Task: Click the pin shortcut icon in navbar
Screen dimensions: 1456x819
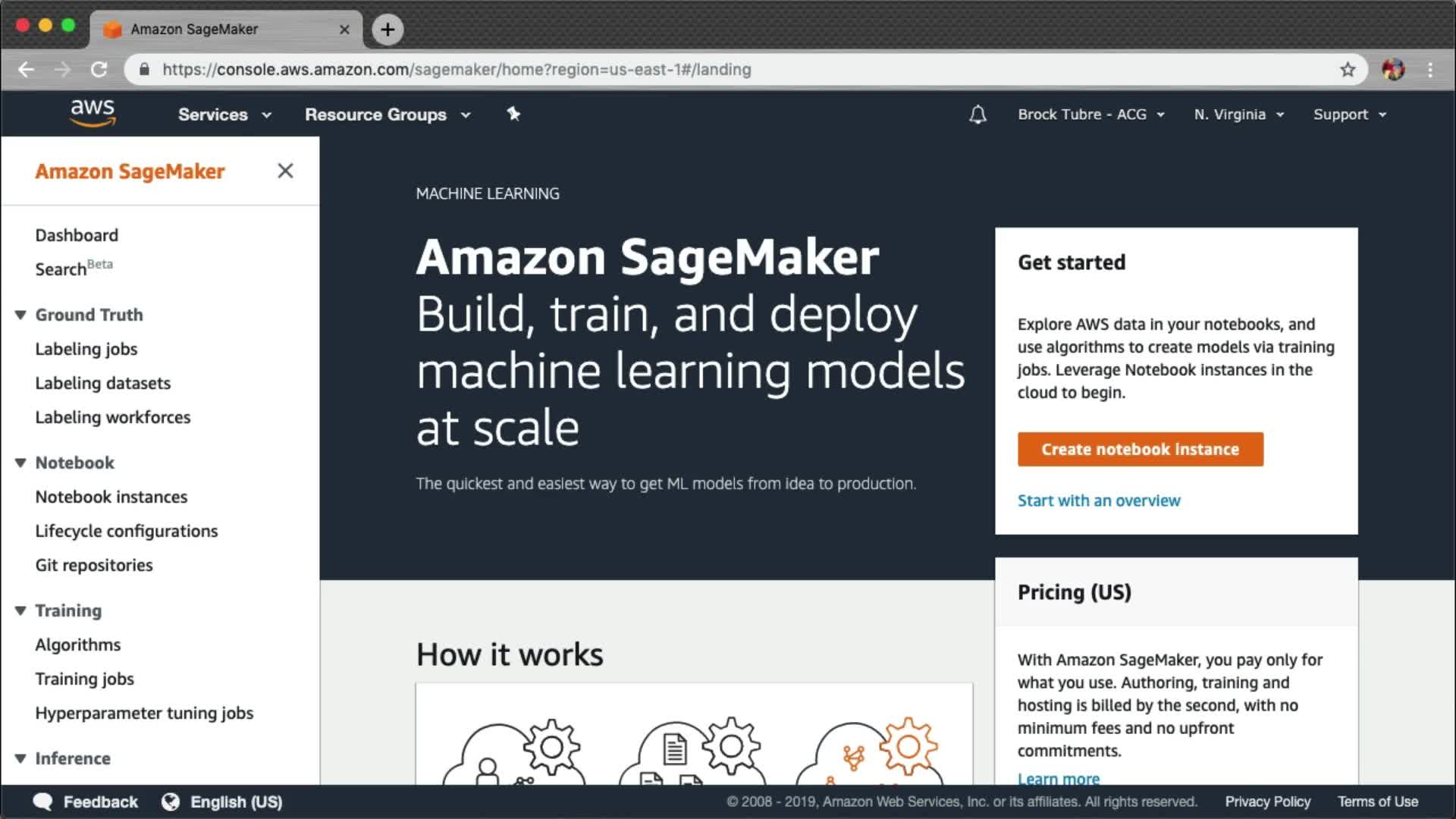Action: click(x=513, y=114)
